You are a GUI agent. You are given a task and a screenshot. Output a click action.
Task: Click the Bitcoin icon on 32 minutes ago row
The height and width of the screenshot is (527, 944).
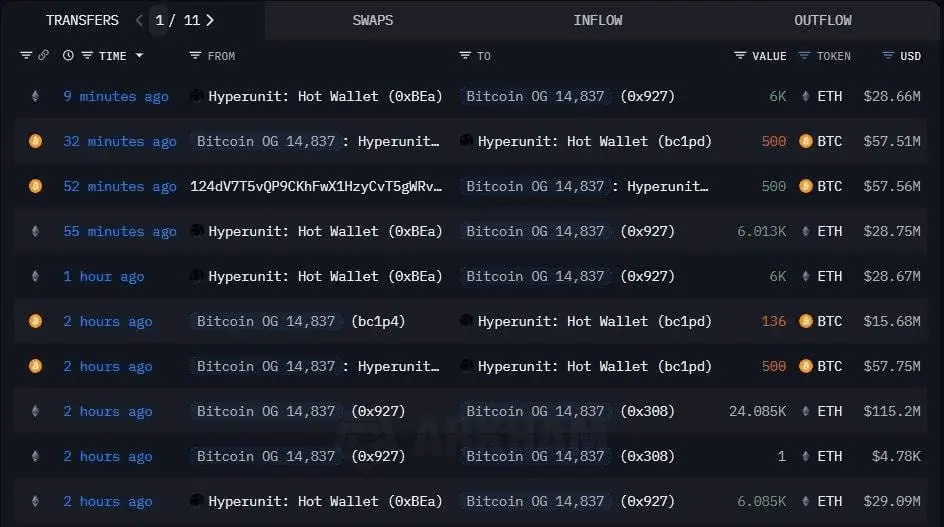36,141
